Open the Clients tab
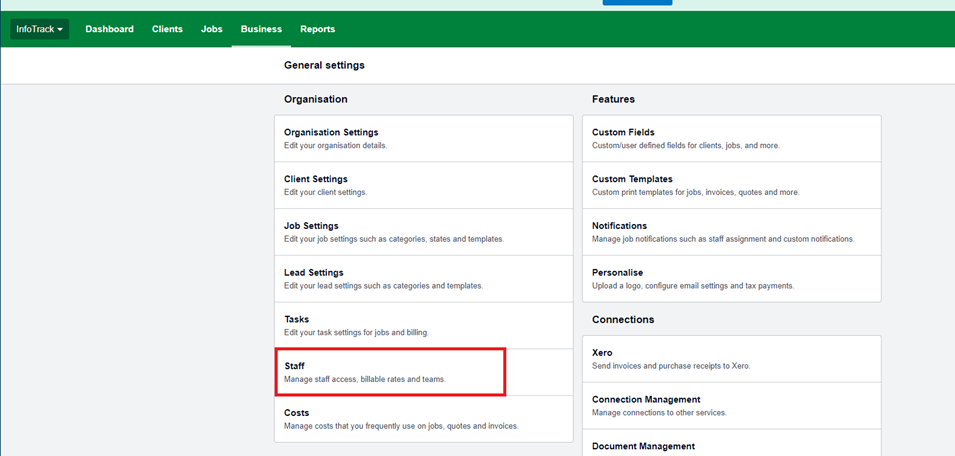The height and width of the screenshot is (456, 955). [167, 29]
